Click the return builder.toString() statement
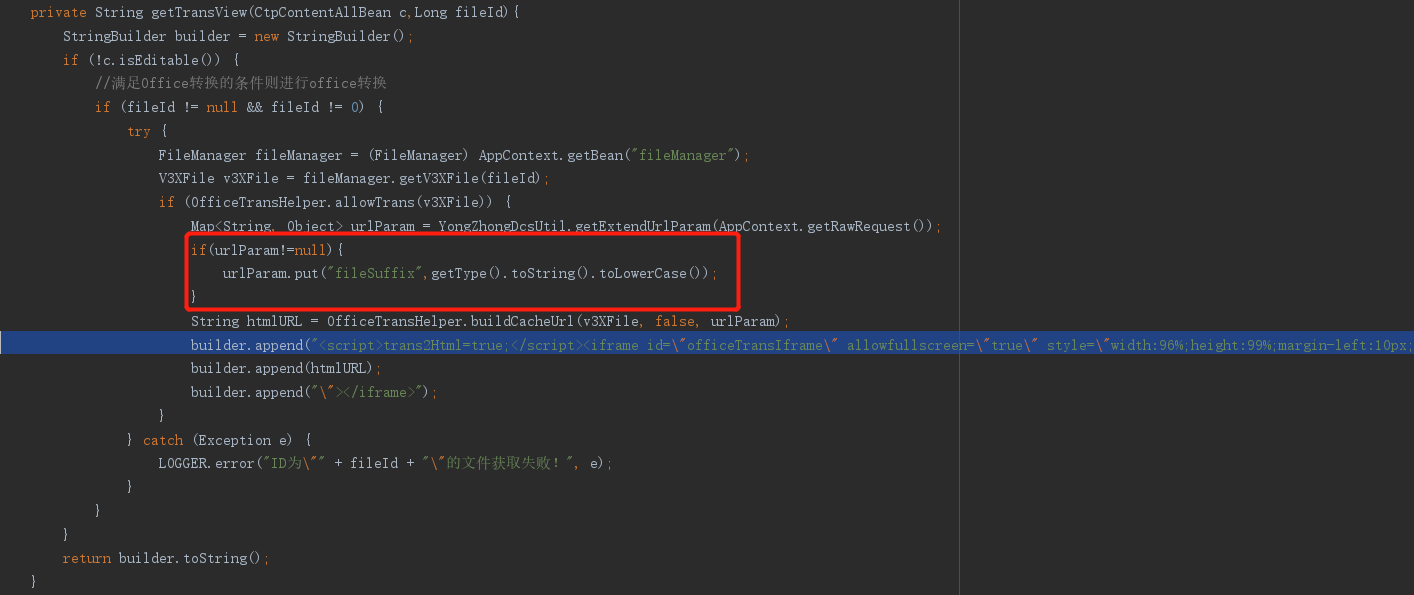Viewport: 1414px width, 595px height. (166, 558)
